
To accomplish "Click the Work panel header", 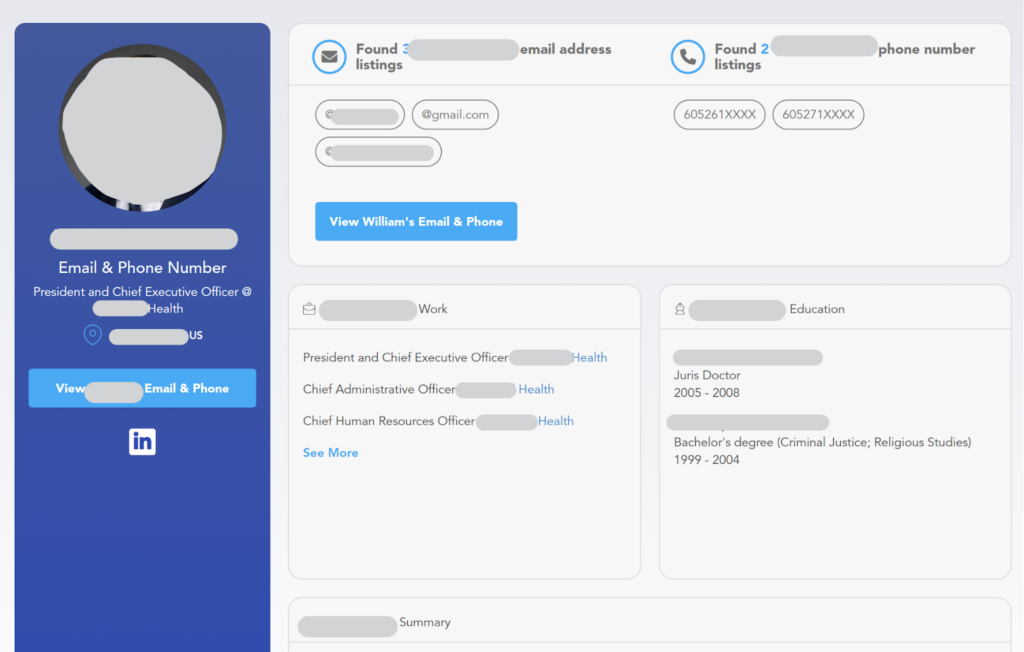I will click(x=433, y=310).
